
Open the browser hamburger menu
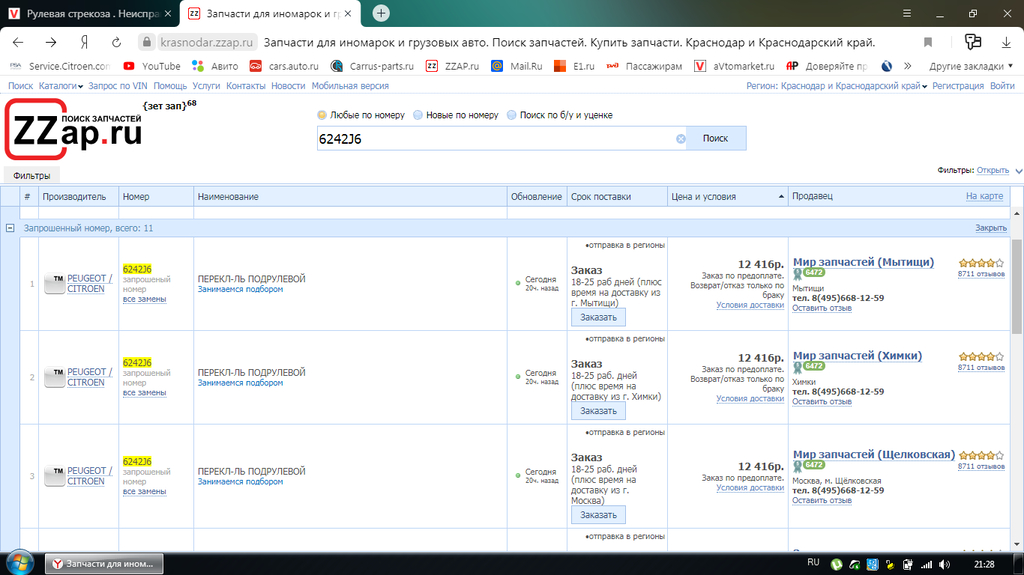907,13
